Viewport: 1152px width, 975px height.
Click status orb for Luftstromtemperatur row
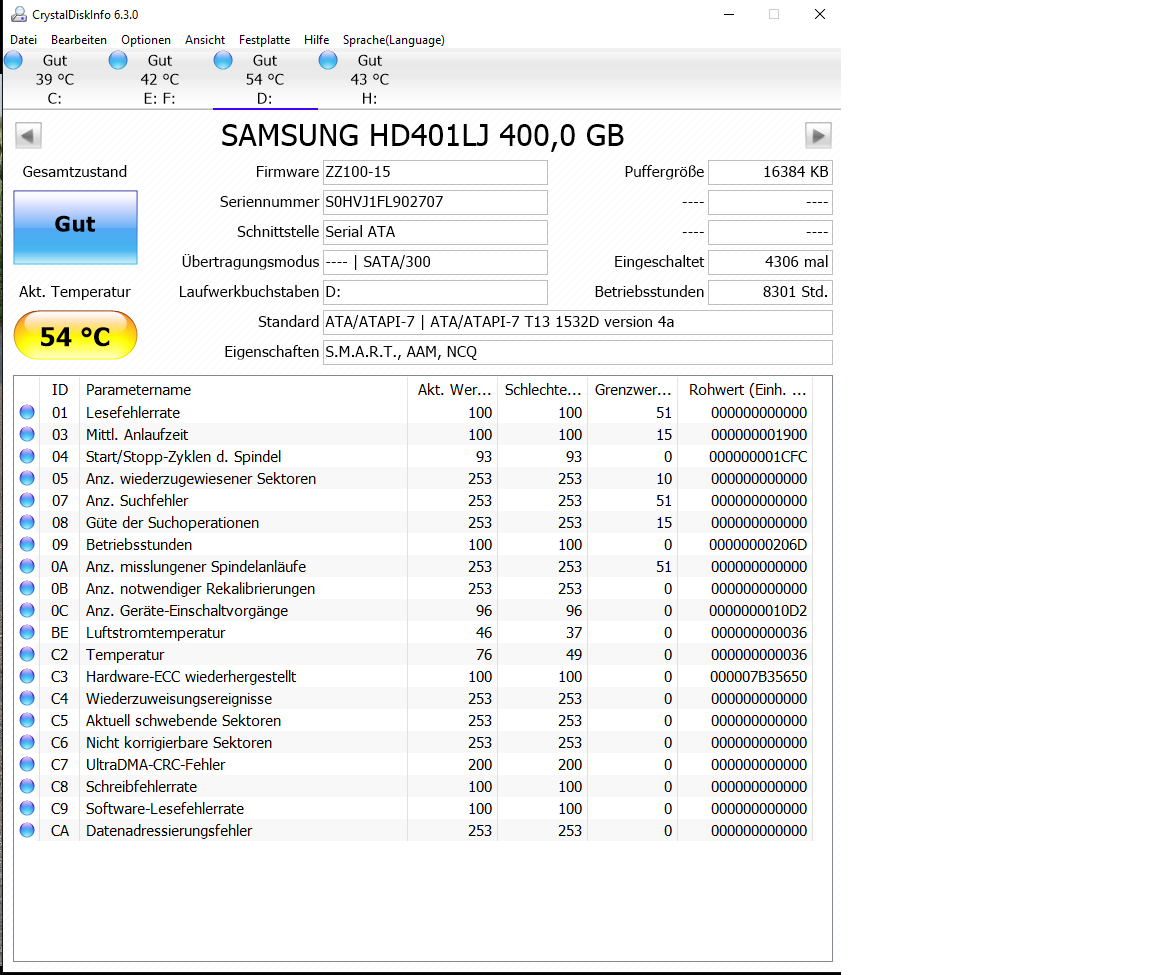[27, 632]
